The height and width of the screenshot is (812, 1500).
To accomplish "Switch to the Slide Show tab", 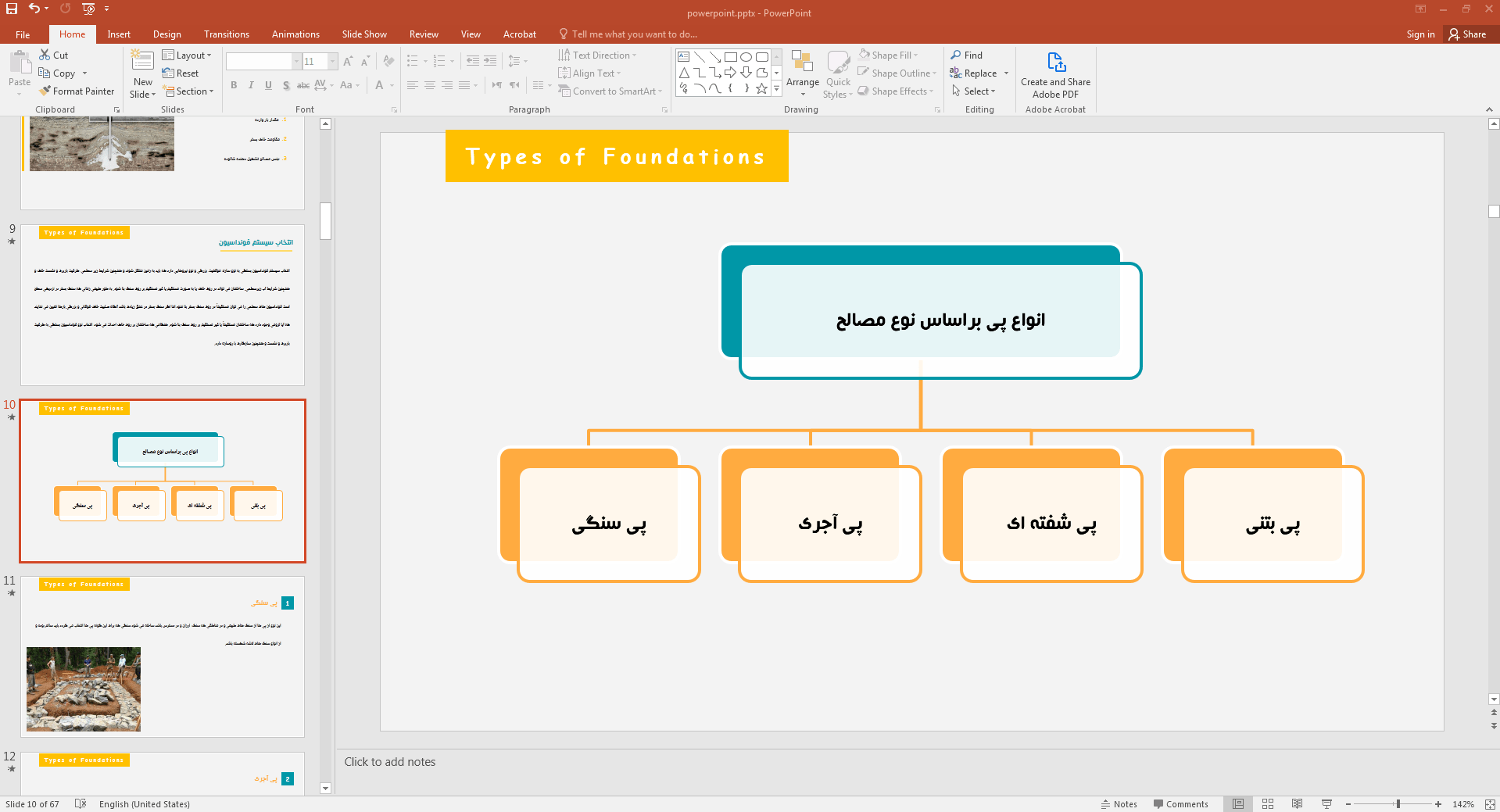I will pyautogui.click(x=364, y=34).
